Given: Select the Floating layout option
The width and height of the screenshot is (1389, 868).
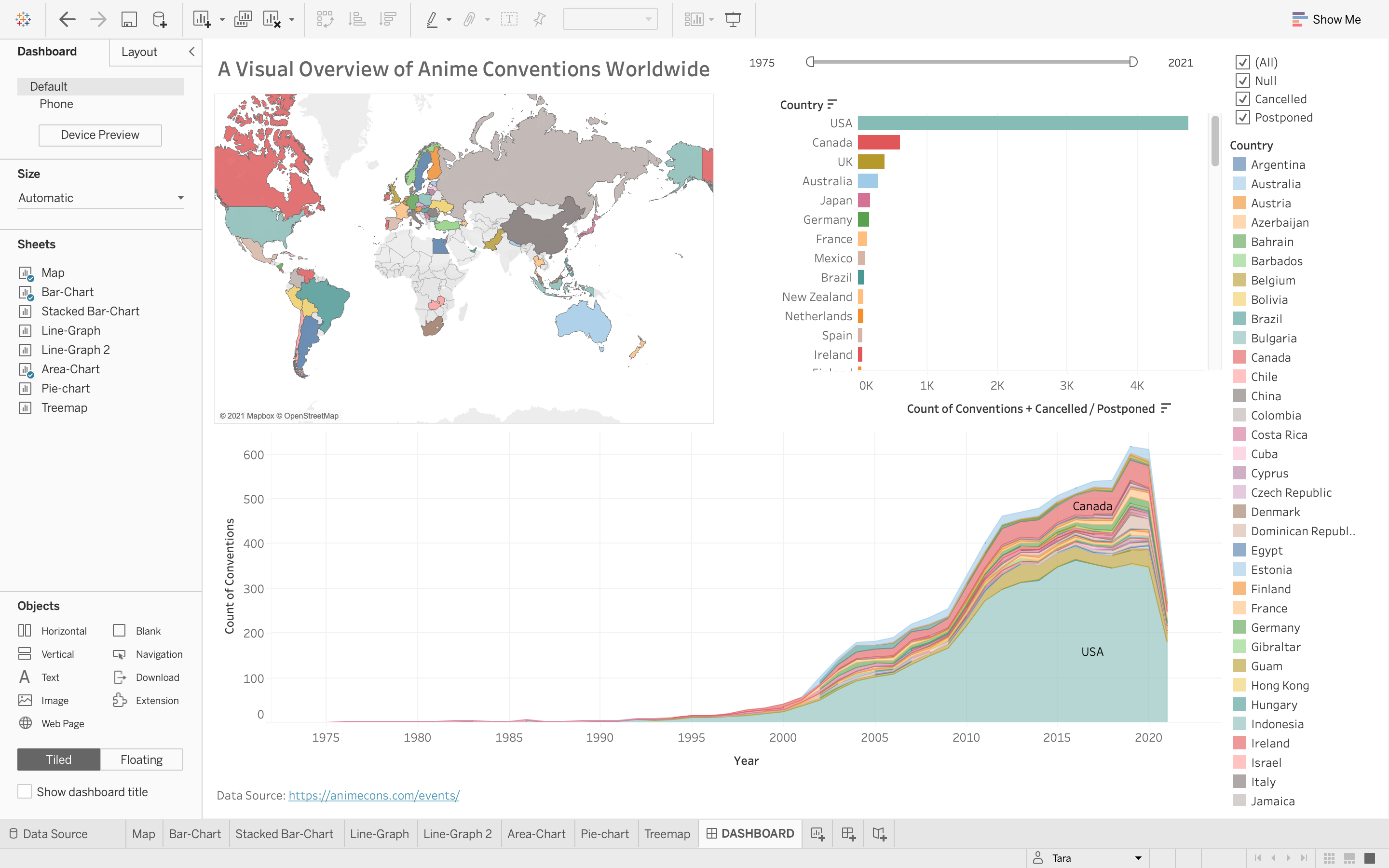Looking at the screenshot, I should pyautogui.click(x=141, y=759).
